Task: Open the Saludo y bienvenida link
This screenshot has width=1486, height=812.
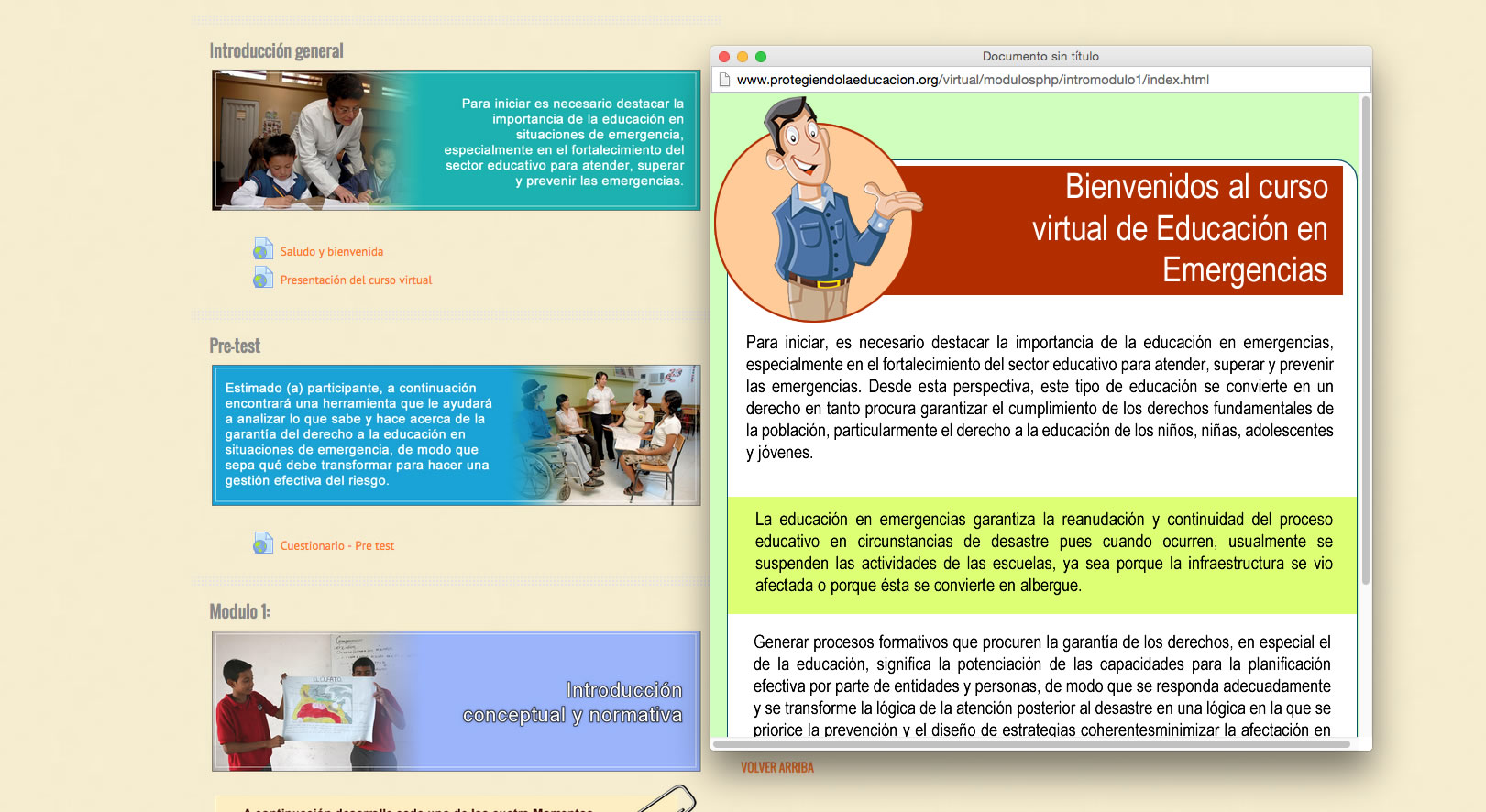Action: (332, 252)
